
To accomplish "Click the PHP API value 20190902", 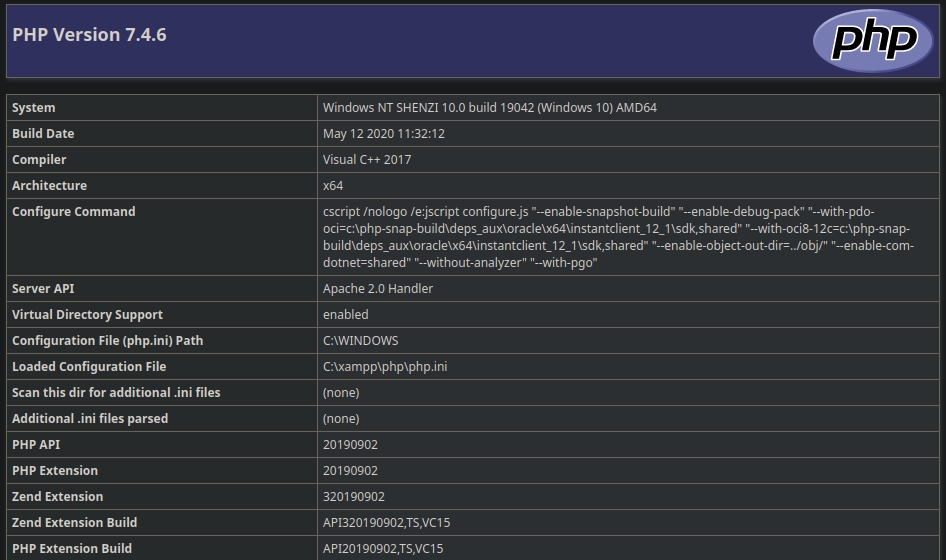I will tap(350, 445).
